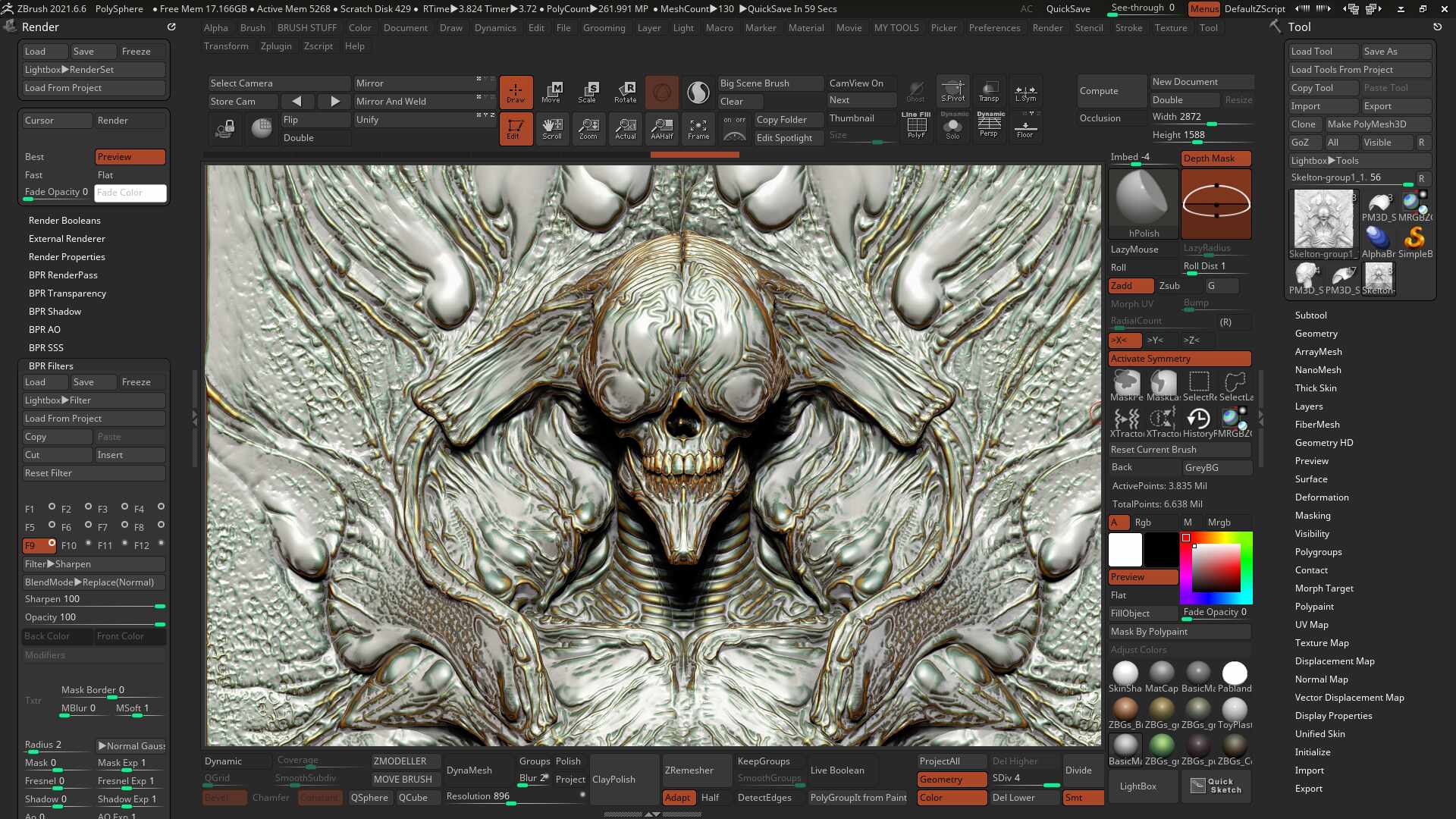Toggle Activate Symmetry
The width and height of the screenshot is (1456, 819).
1180,359
